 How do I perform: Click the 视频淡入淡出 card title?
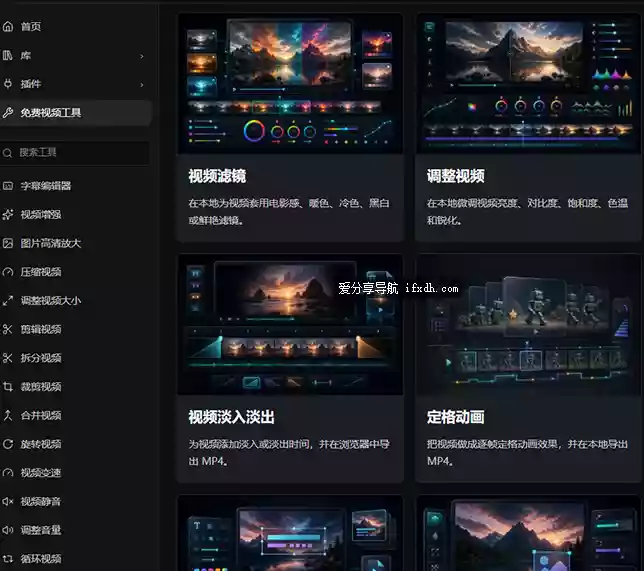(231, 417)
